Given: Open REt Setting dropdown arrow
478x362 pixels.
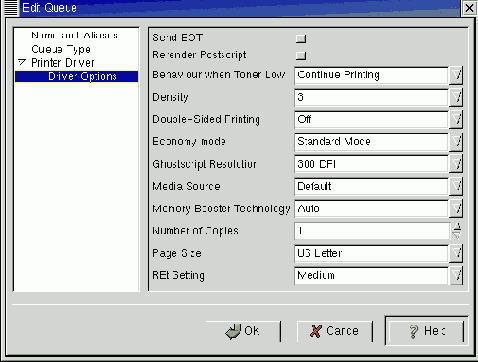Looking at the screenshot, I should [x=456, y=276].
